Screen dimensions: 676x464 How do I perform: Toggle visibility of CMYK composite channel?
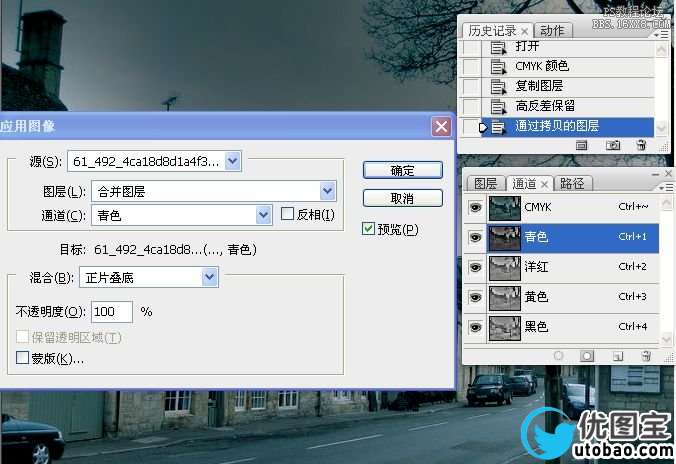475,207
